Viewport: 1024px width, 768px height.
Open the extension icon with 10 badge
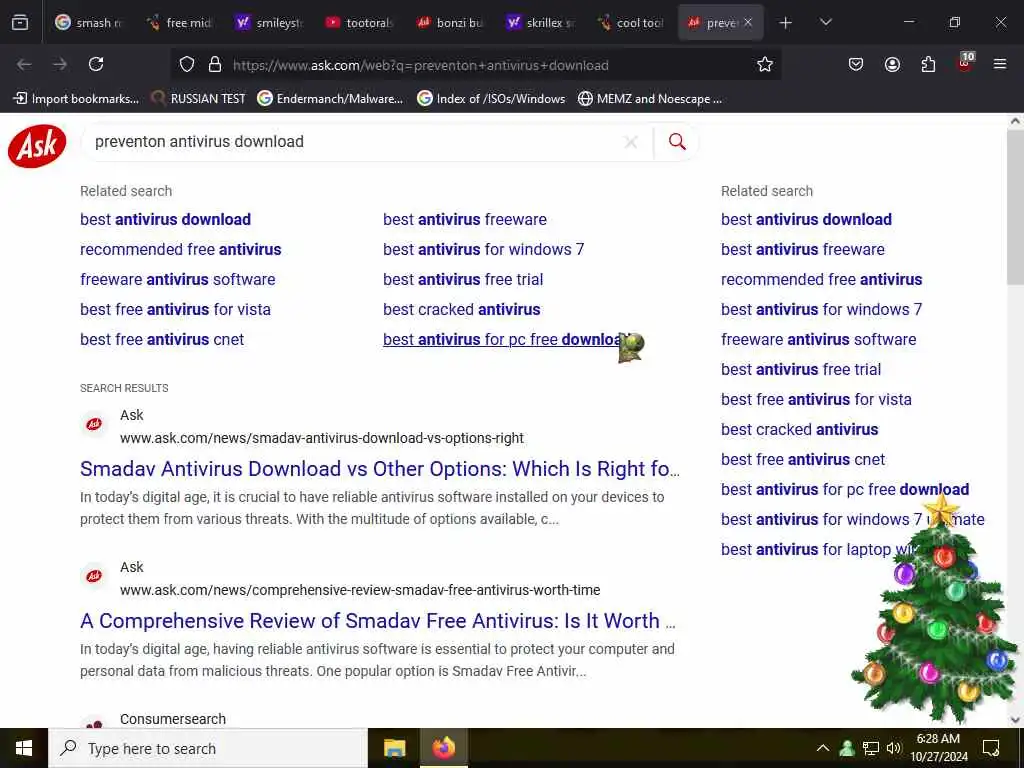coord(965,62)
